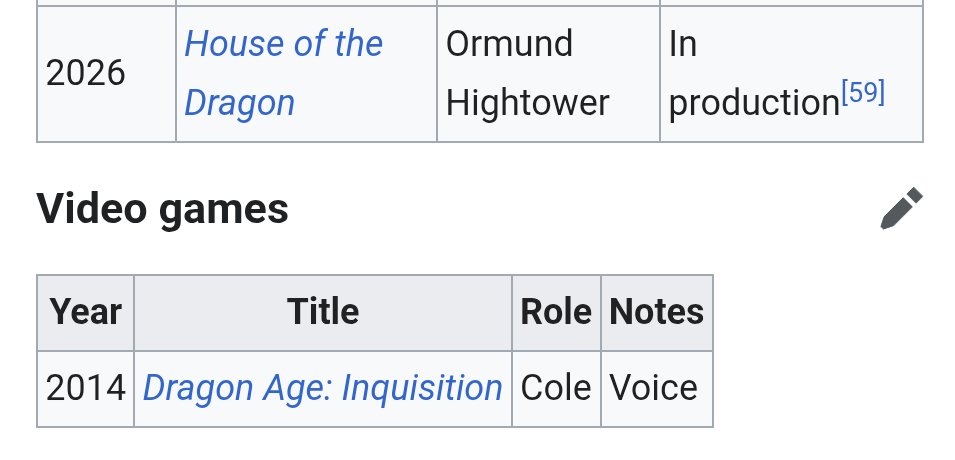
Task: Open citation reference 59
Action: 863,93
